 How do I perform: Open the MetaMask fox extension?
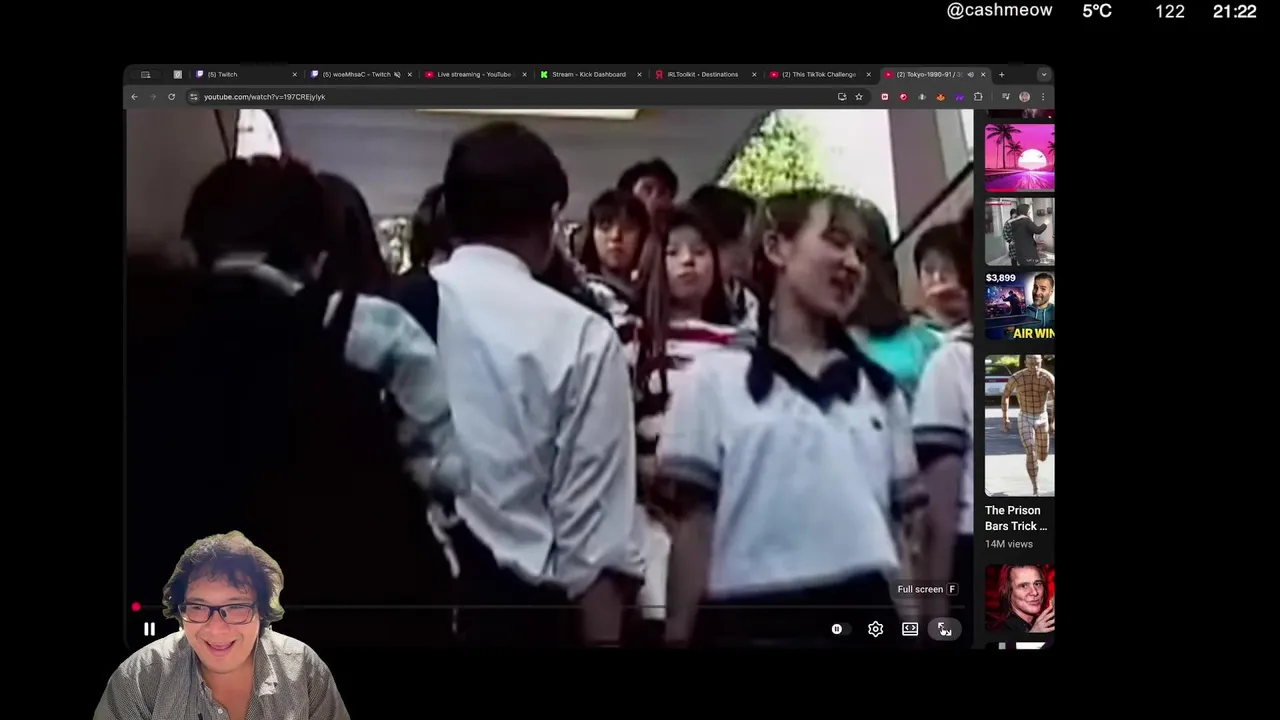click(940, 97)
